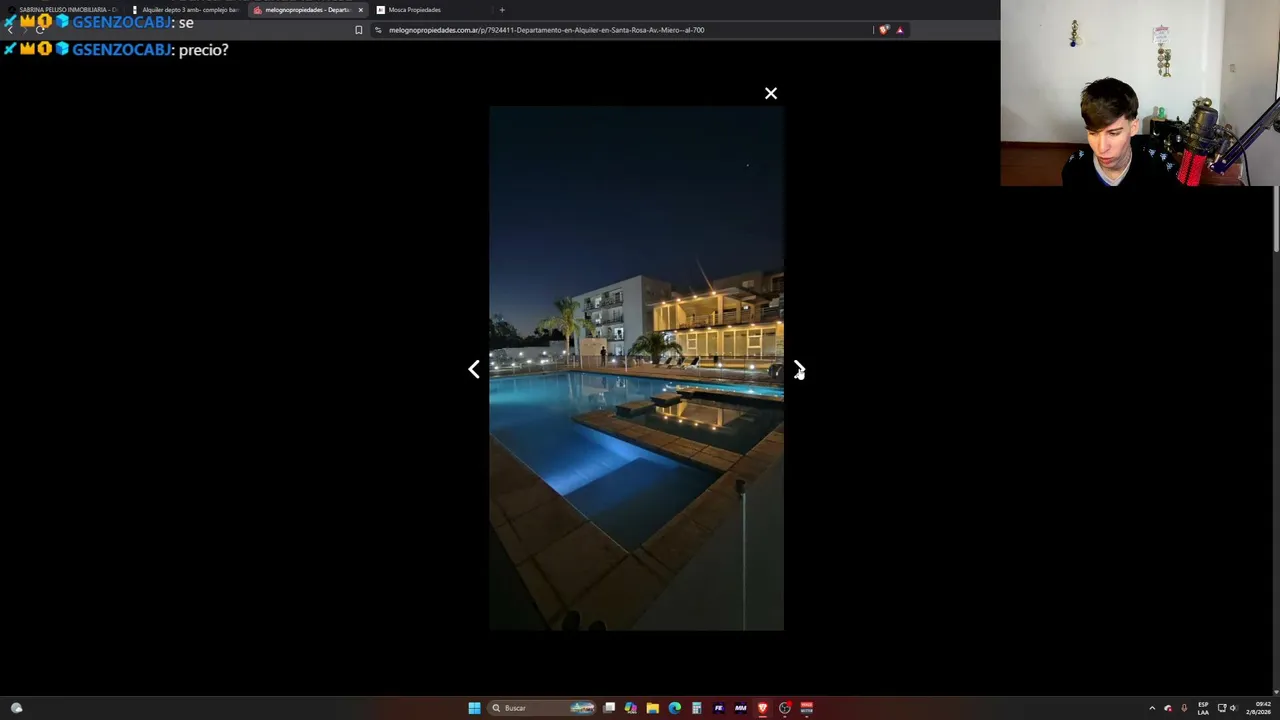Open OBS Studio from the taskbar
1280x720 pixels.
click(784, 708)
